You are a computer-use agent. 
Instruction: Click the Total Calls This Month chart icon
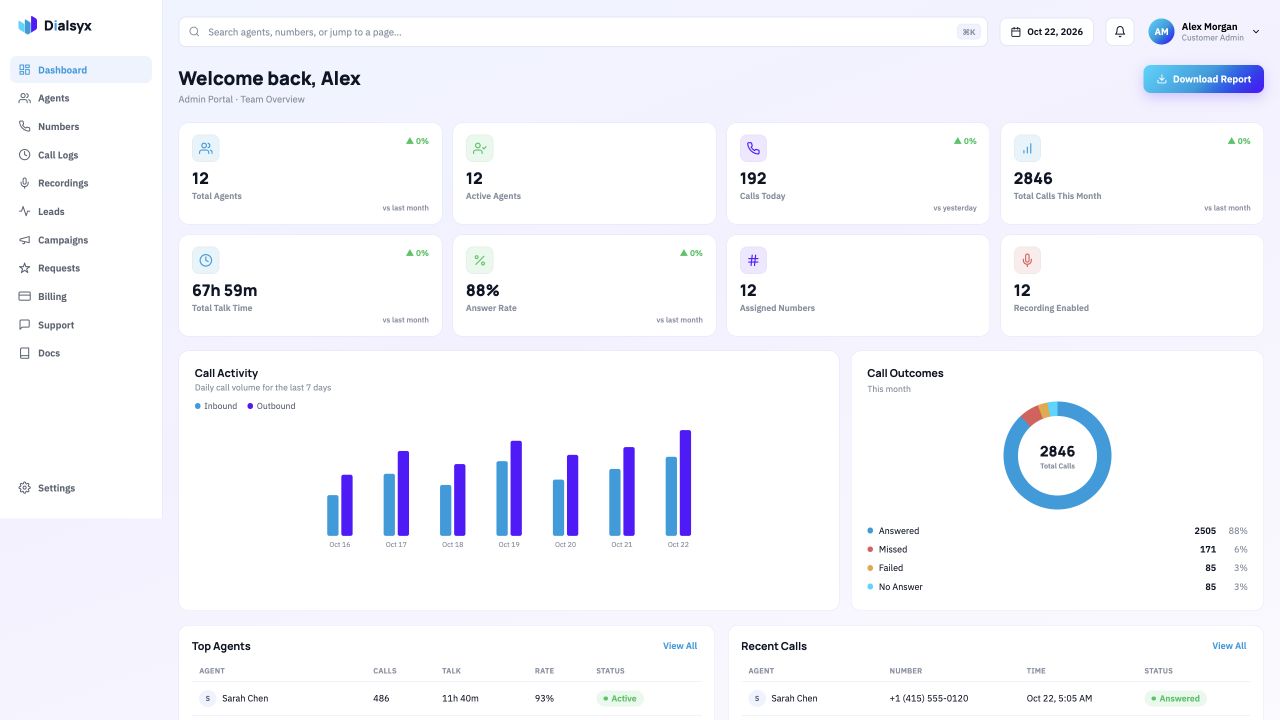1027,148
